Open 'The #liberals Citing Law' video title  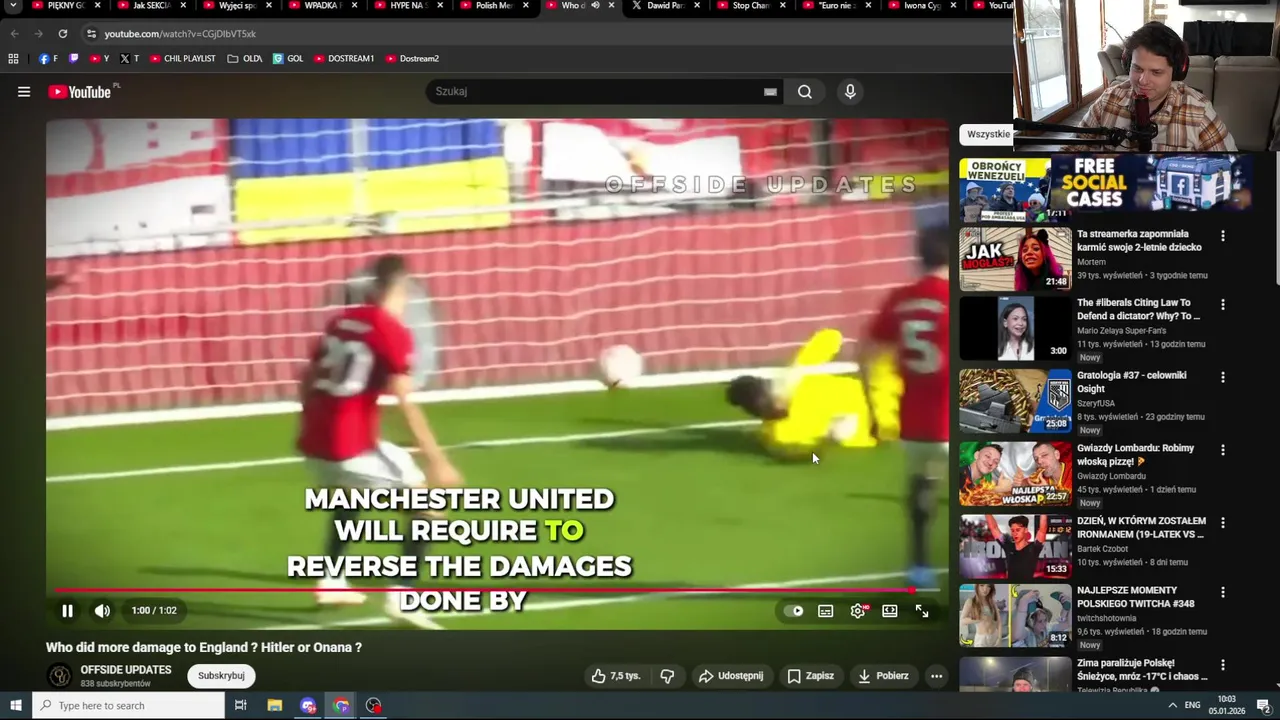[1138, 309]
